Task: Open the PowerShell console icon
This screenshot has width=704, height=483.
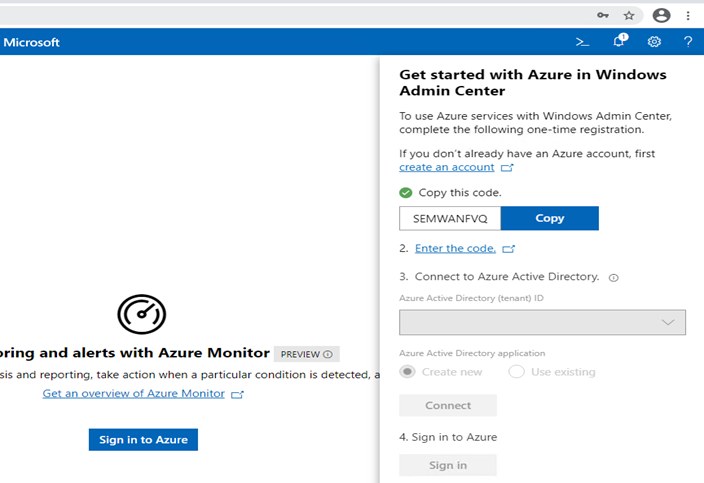Action: point(582,42)
